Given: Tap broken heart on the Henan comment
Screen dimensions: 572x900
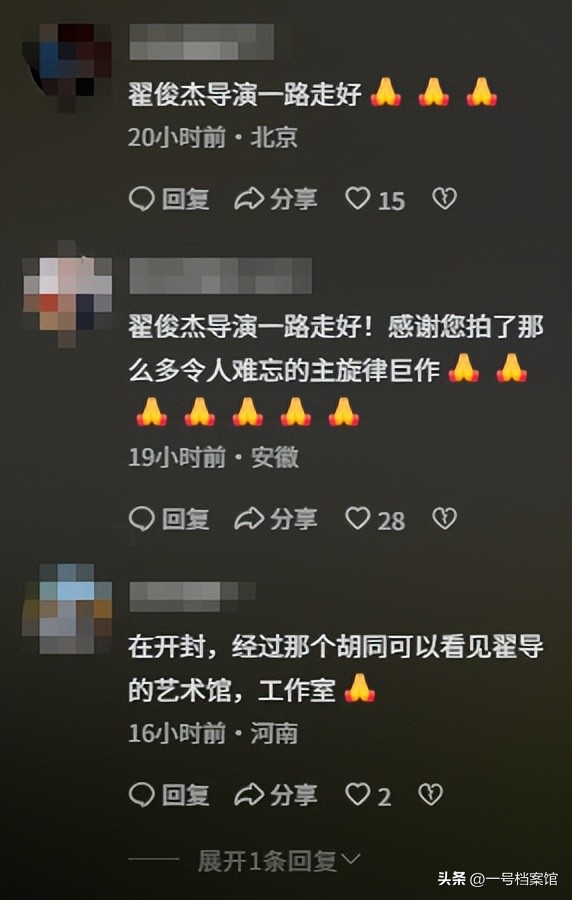Looking at the screenshot, I should click(430, 795).
